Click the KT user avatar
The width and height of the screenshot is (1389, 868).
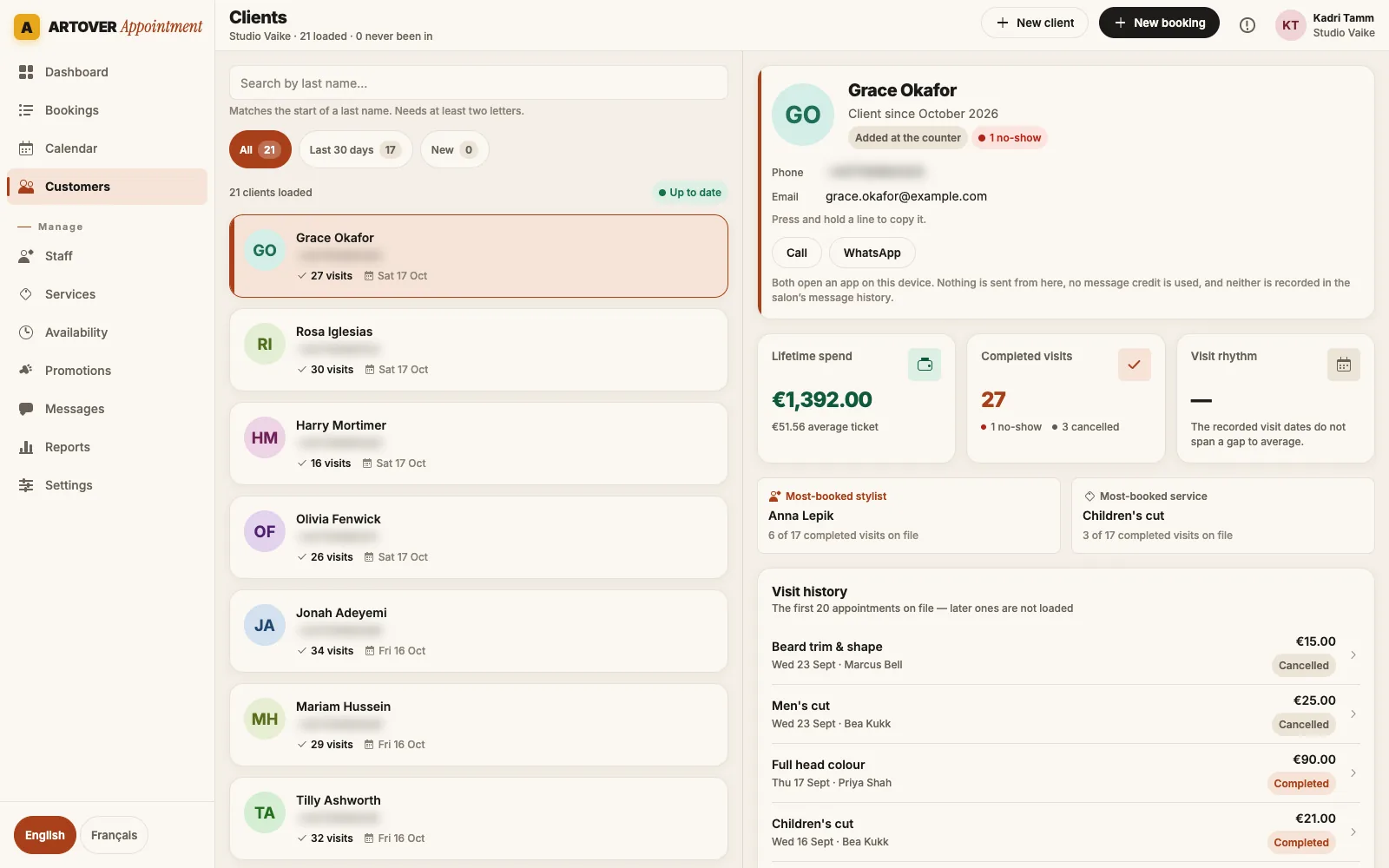tap(1291, 25)
